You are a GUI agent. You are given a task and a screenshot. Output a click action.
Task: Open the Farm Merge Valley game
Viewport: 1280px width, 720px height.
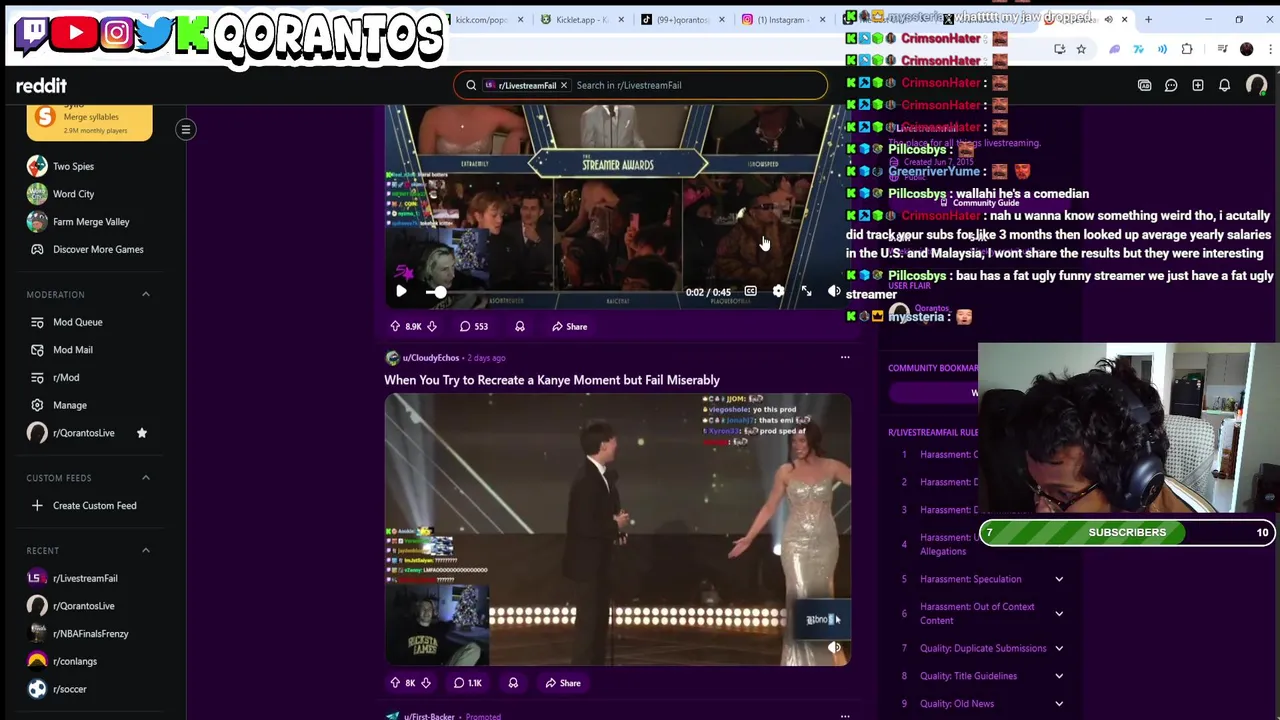(x=90, y=222)
